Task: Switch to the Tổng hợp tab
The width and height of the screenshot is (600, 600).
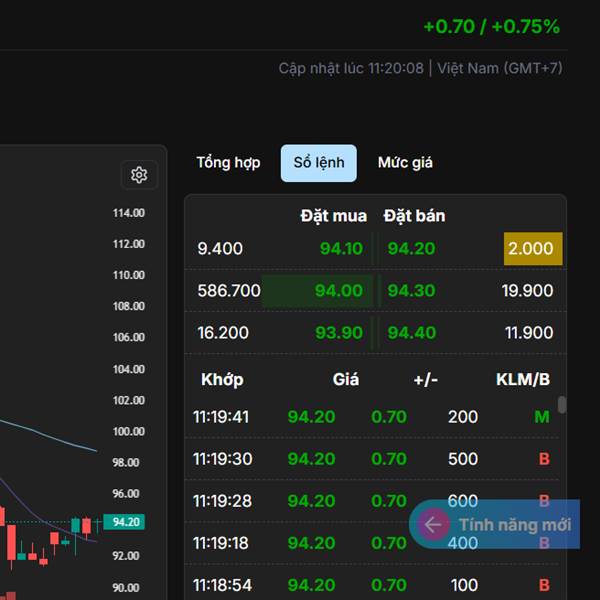Action: click(228, 163)
